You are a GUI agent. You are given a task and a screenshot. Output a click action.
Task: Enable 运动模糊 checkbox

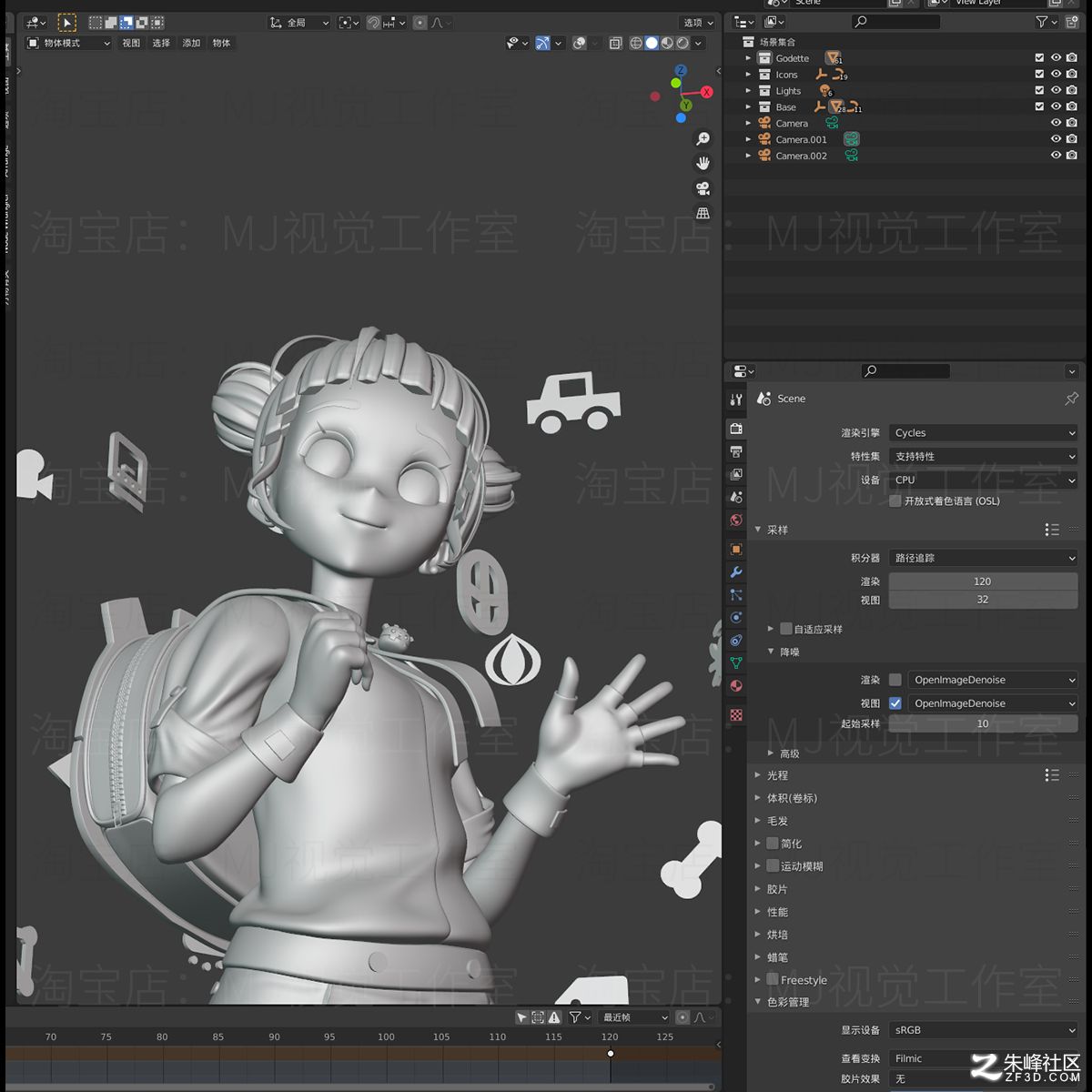click(x=773, y=866)
